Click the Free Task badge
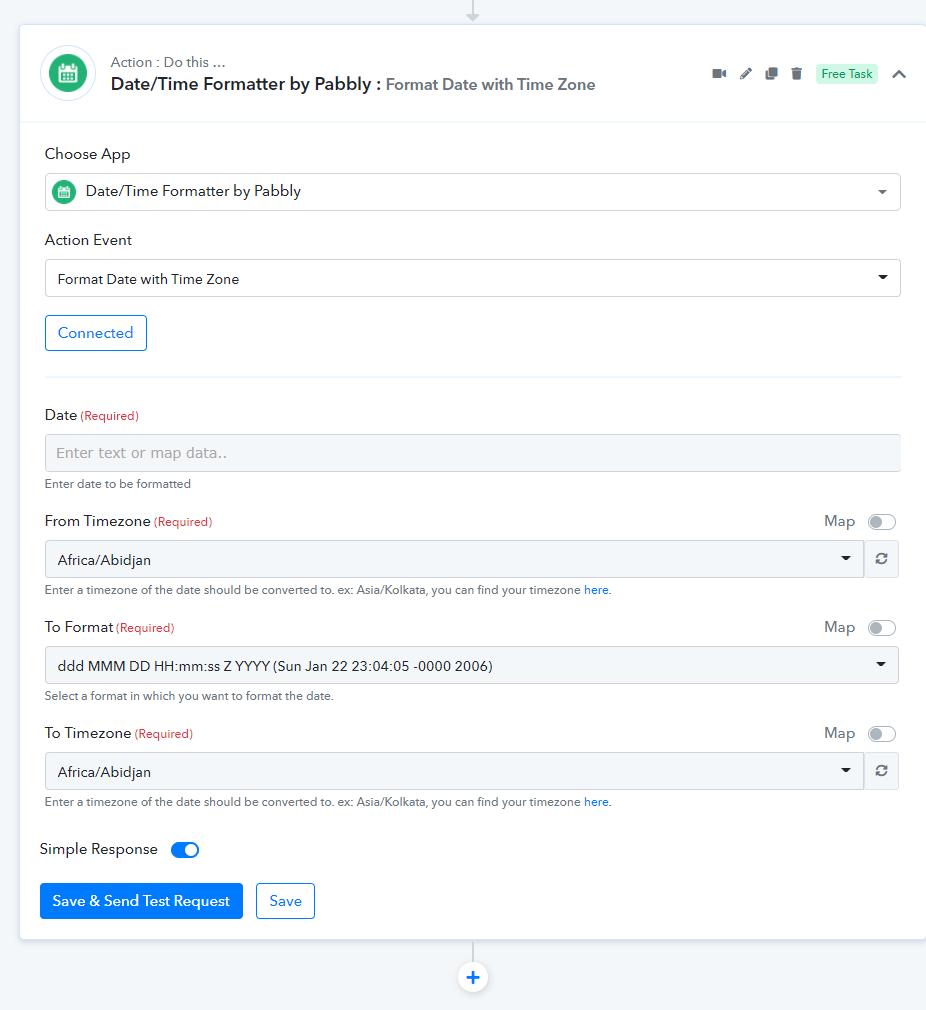The image size is (926, 1010). point(846,74)
